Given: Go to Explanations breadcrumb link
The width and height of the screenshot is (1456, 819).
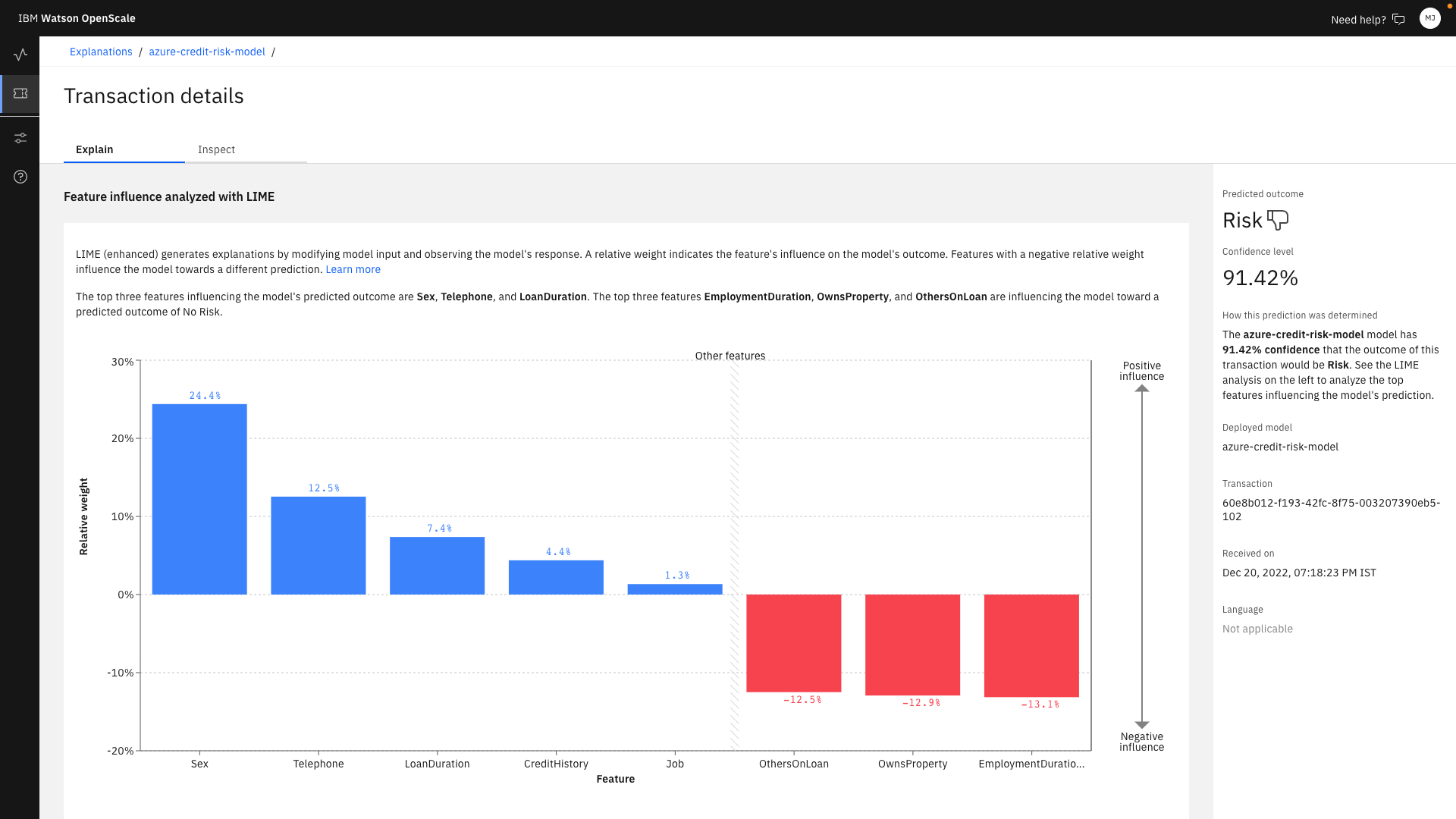Looking at the screenshot, I should coord(101,52).
